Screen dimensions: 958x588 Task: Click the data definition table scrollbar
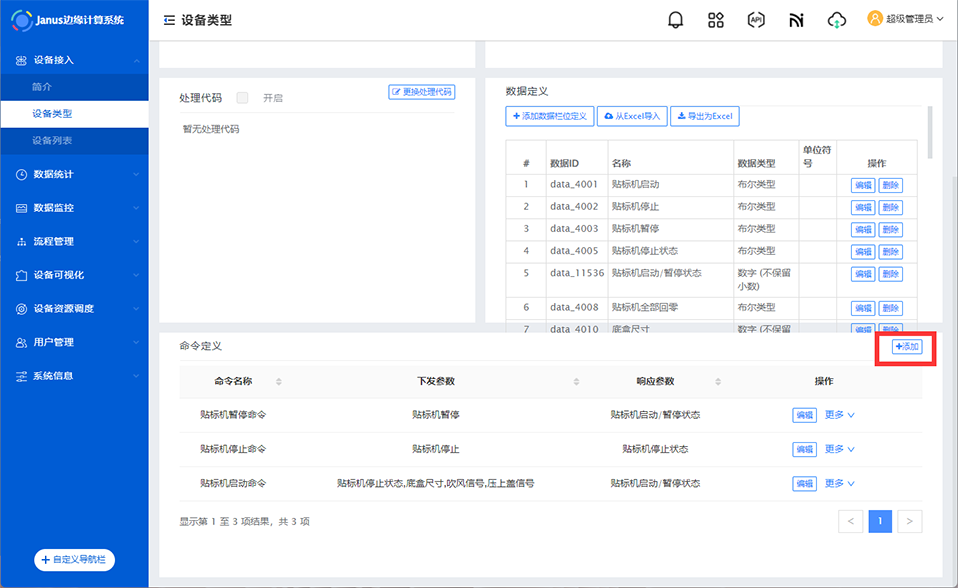point(930,132)
